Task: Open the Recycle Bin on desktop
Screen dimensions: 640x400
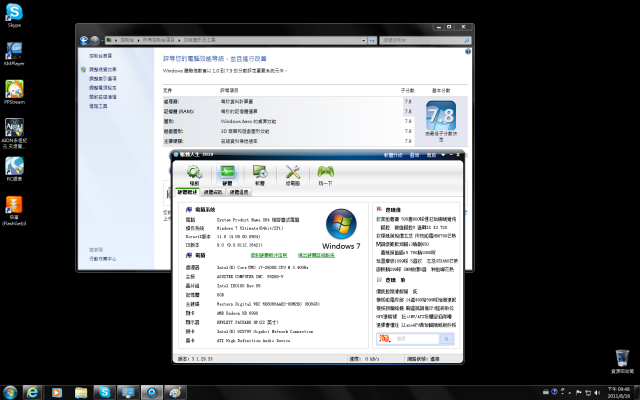Action: 622,361
